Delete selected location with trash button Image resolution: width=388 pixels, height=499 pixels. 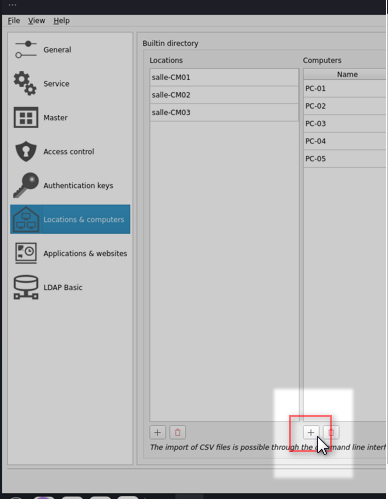click(x=178, y=432)
